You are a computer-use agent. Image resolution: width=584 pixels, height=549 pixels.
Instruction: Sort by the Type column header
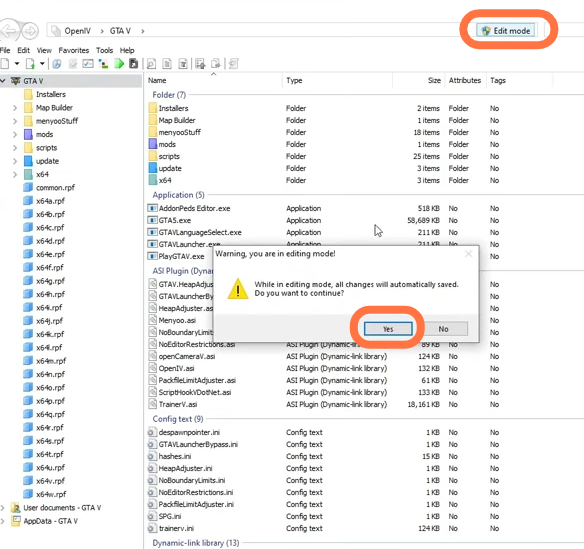click(337, 80)
